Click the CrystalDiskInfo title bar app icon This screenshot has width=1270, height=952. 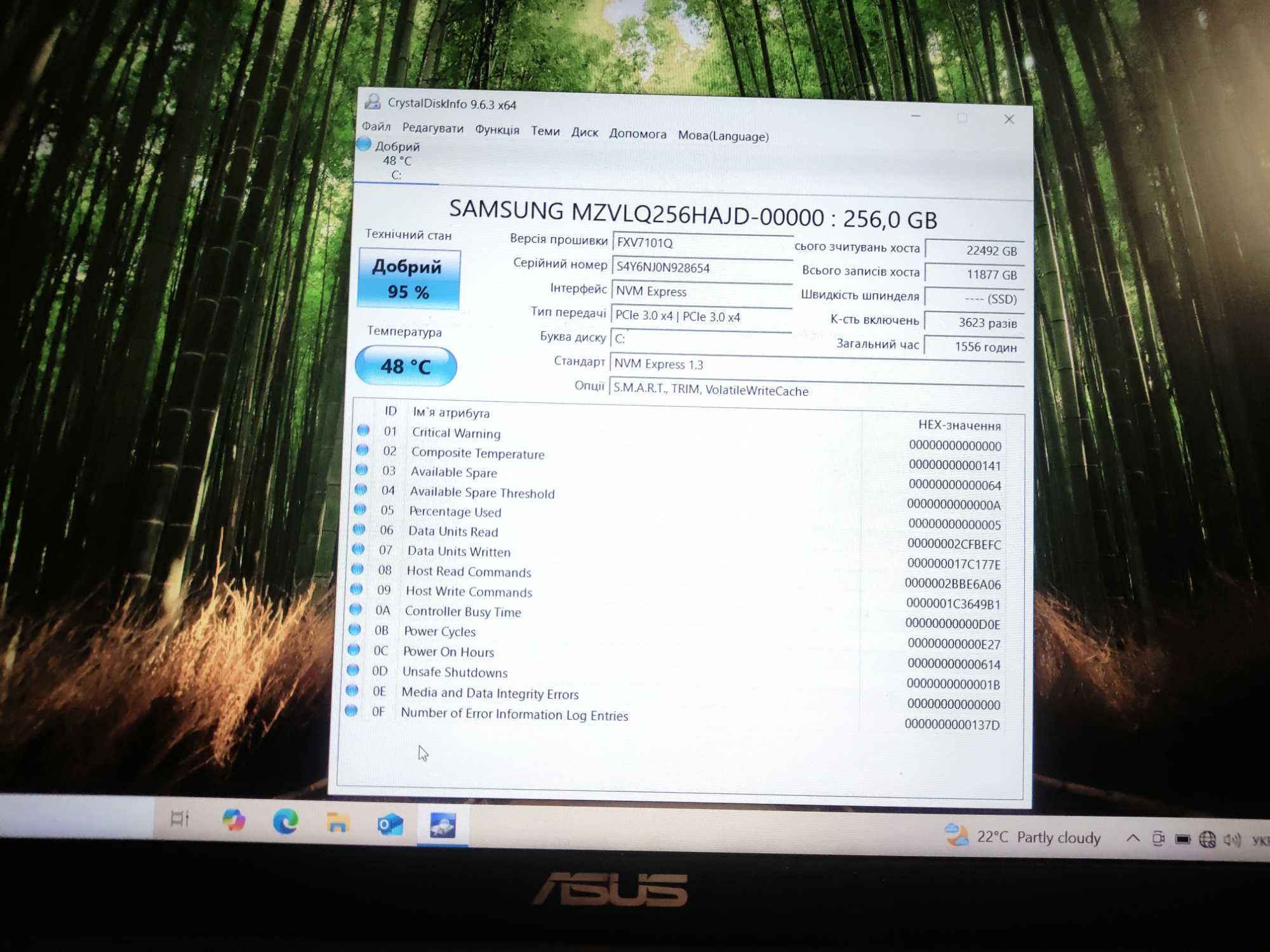(x=372, y=102)
